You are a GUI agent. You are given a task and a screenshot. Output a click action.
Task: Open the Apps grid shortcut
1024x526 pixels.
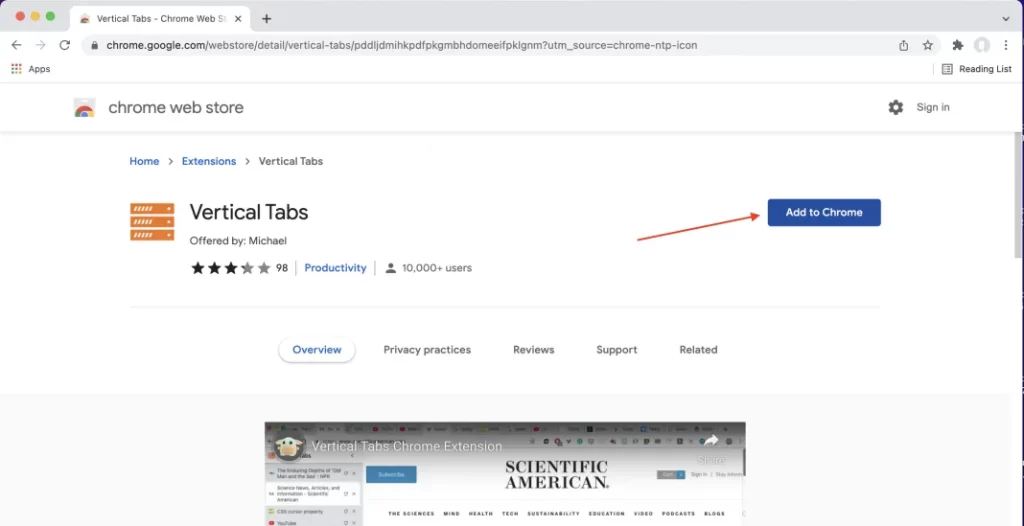30,69
